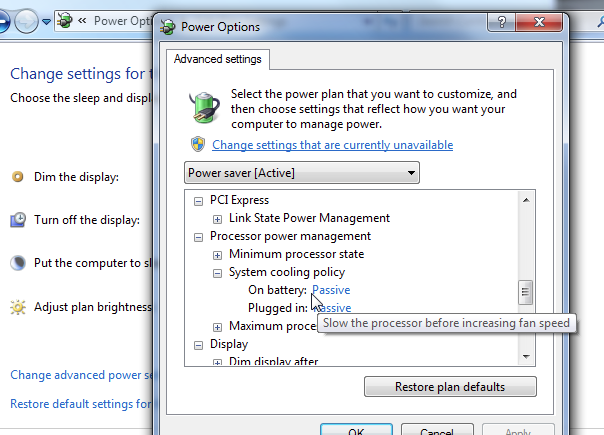Viewport: 604px width, 435px height.
Task: Click the Turn off the display monitor icon
Action: [18, 220]
